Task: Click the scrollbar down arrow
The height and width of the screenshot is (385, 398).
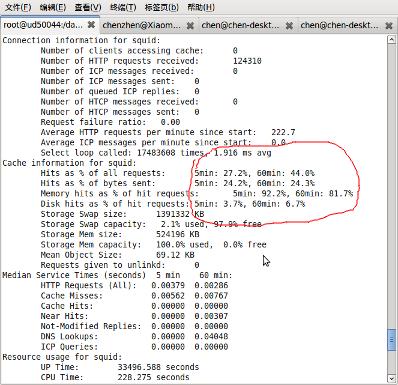Action: [x=392, y=379]
